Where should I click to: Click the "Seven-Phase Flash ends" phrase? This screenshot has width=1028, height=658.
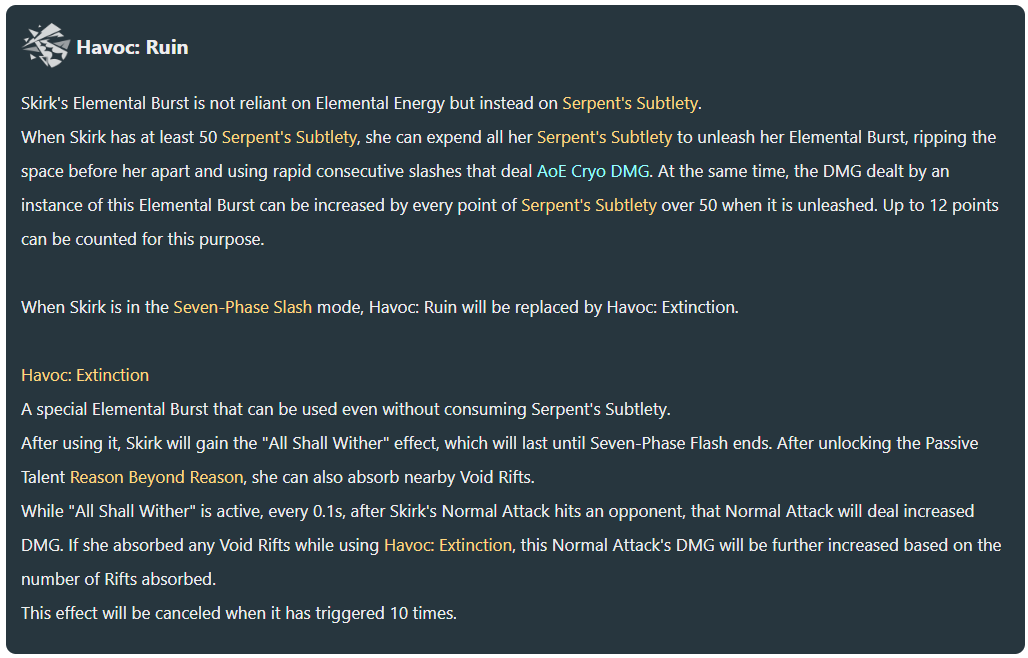pos(680,444)
